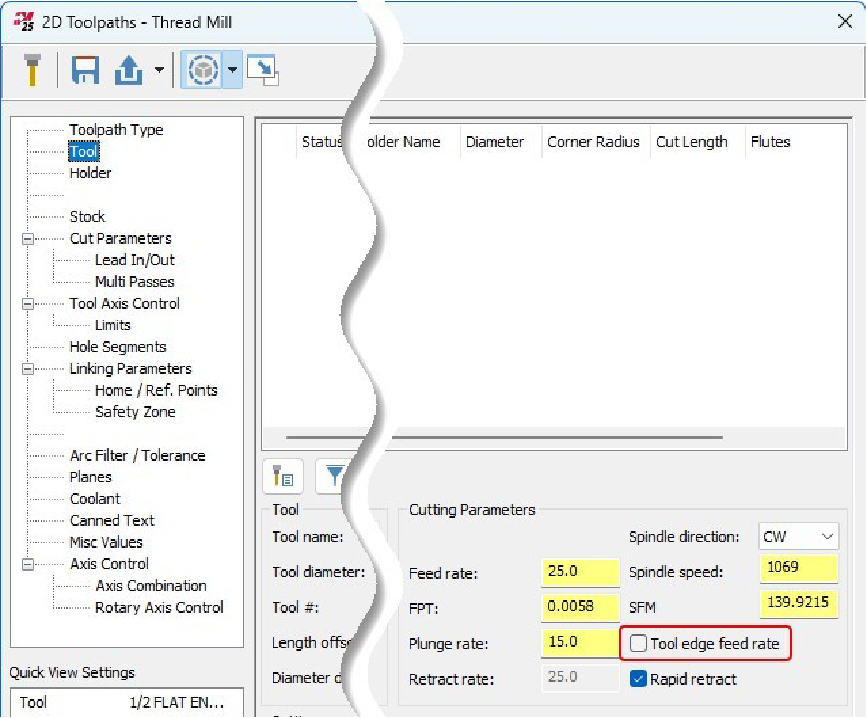Open the Misc Values page

pyautogui.click(x=106, y=542)
